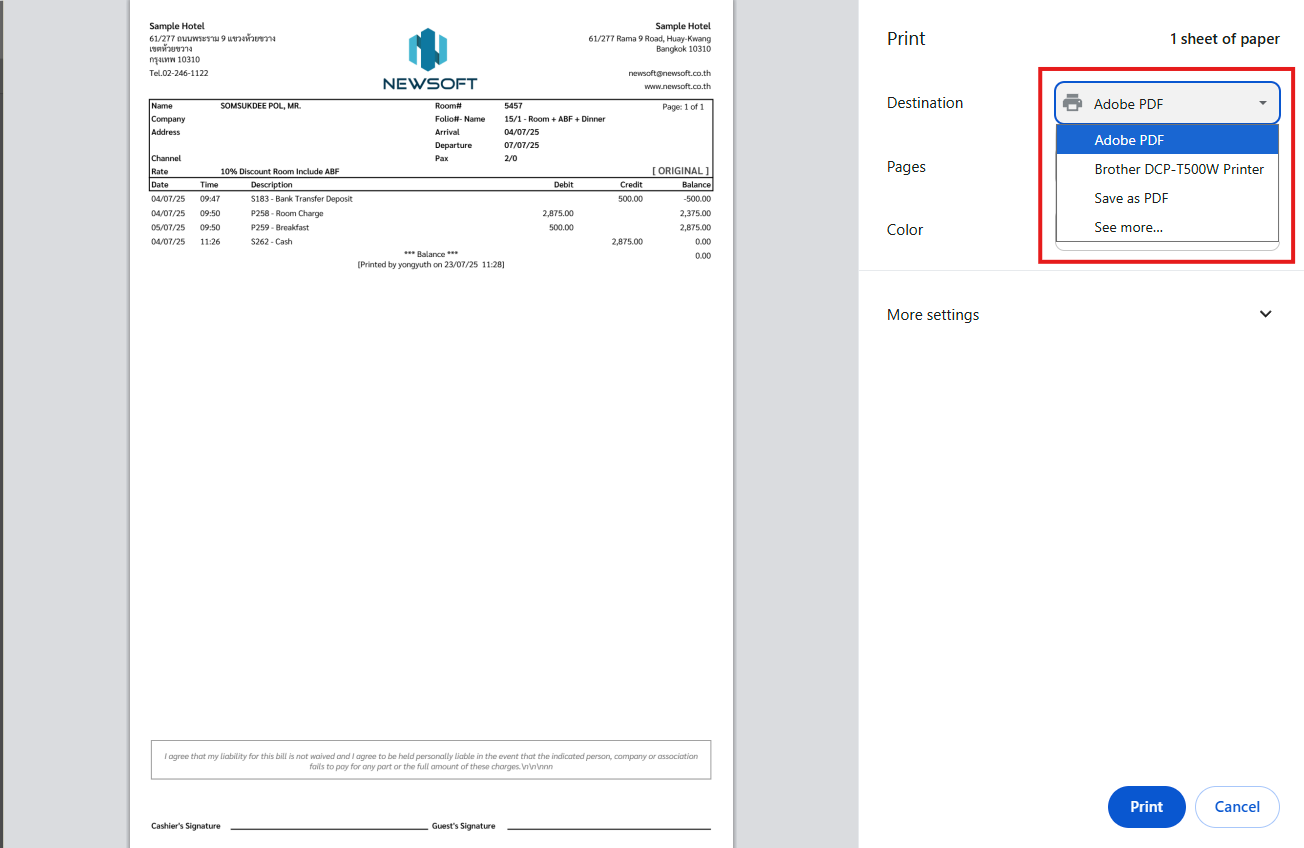Click the printer icon in the Destination field
Viewport: 1304px width, 848px height.
(1073, 103)
